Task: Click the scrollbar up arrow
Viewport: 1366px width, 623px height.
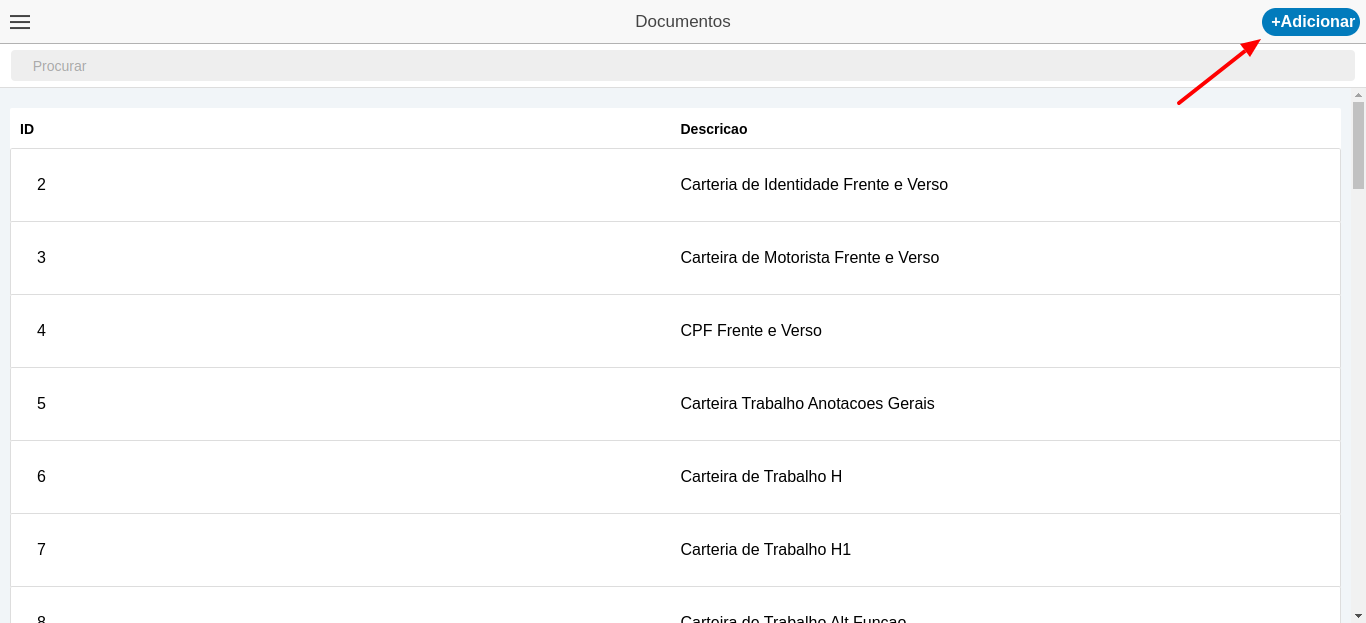Action: tap(1358, 95)
